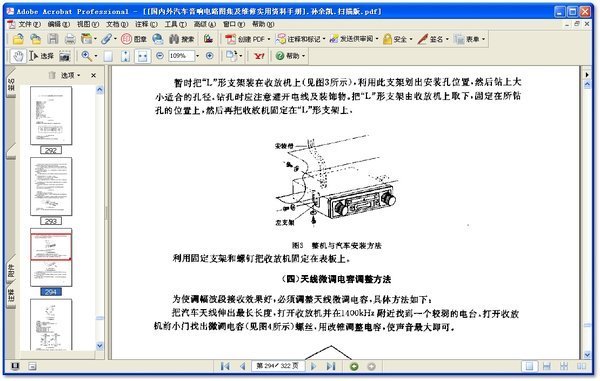Toggle full screen view icon in status bar
The image size is (600, 381).
[15, 366]
